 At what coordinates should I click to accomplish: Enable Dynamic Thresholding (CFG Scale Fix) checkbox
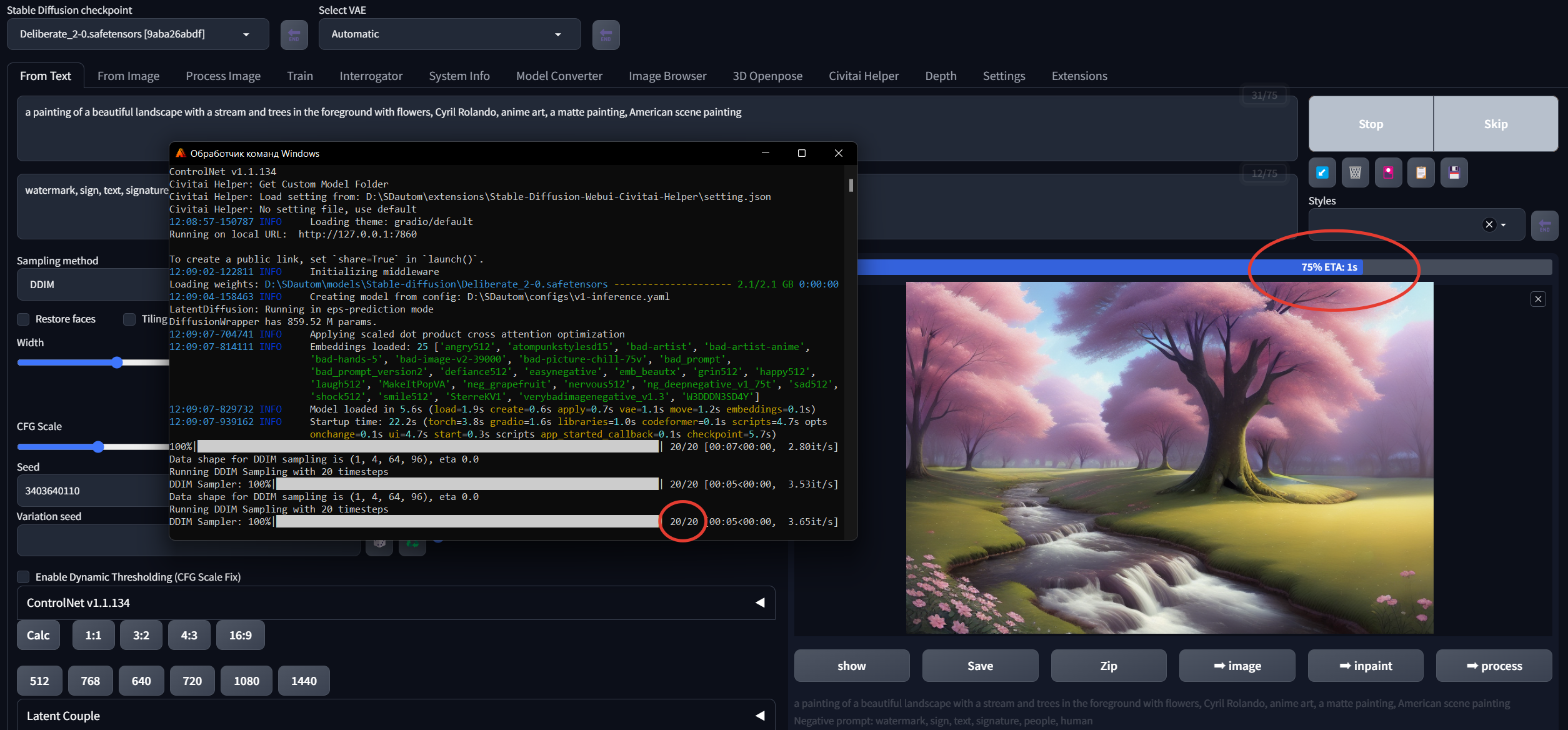coord(24,577)
